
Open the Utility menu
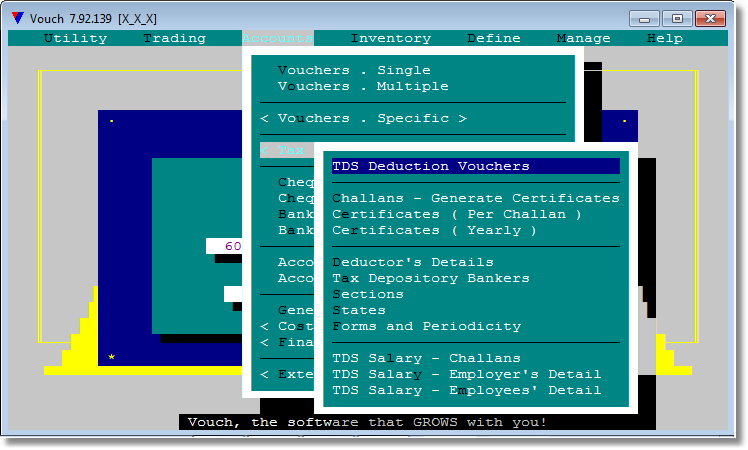click(x=75, y=38)
